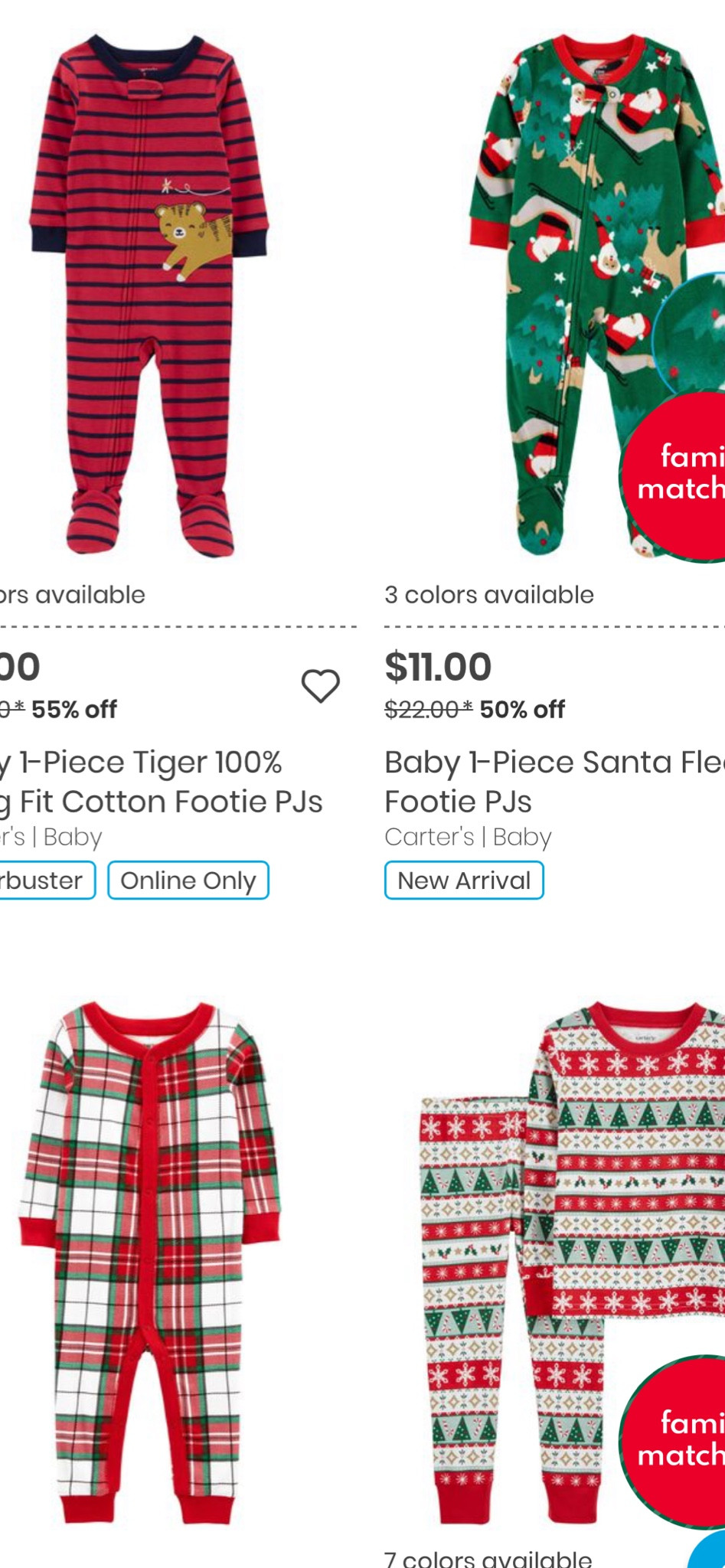Tap the $22.00 original price
The width and height of the screenshot is (725, 1568).
pos(427,710)
